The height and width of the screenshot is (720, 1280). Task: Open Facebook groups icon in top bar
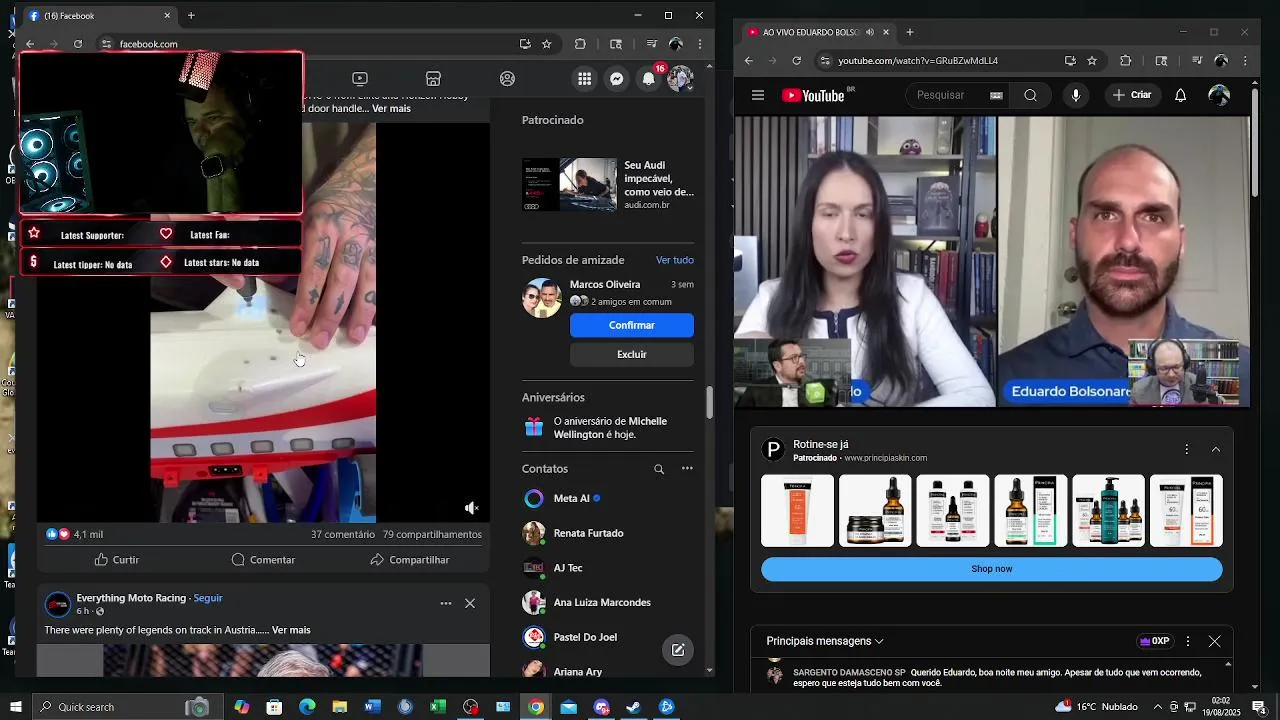click(x=507, y=79)
